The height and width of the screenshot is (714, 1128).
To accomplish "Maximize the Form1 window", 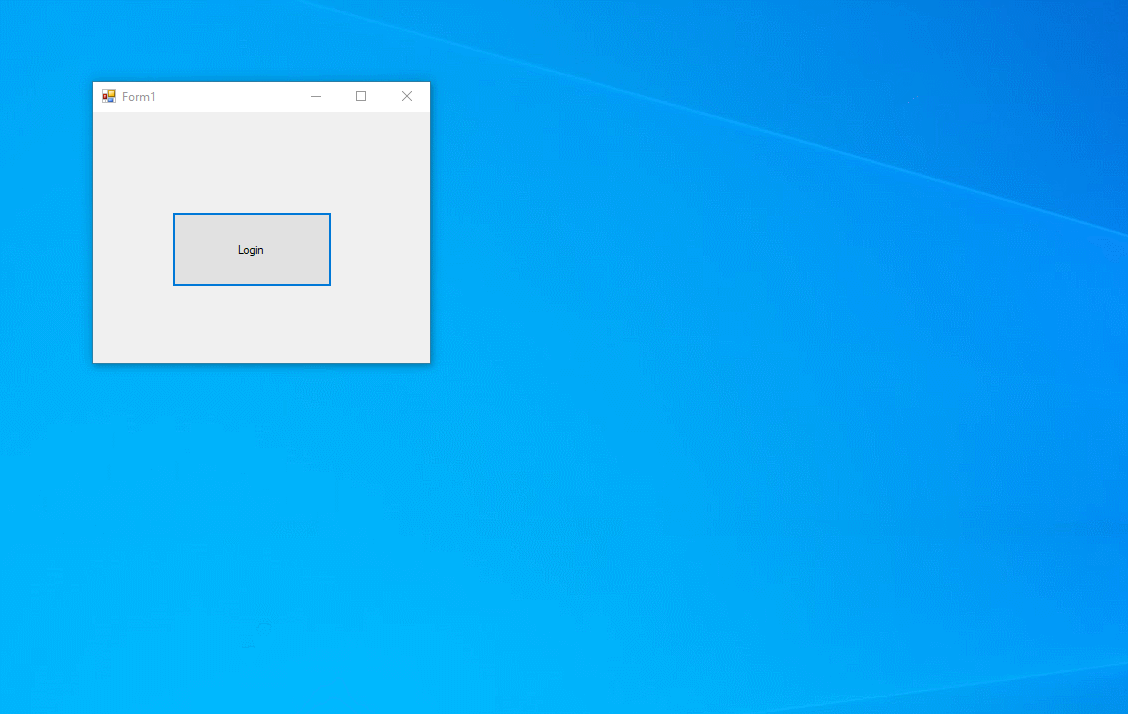I will (x=361, y=96).
